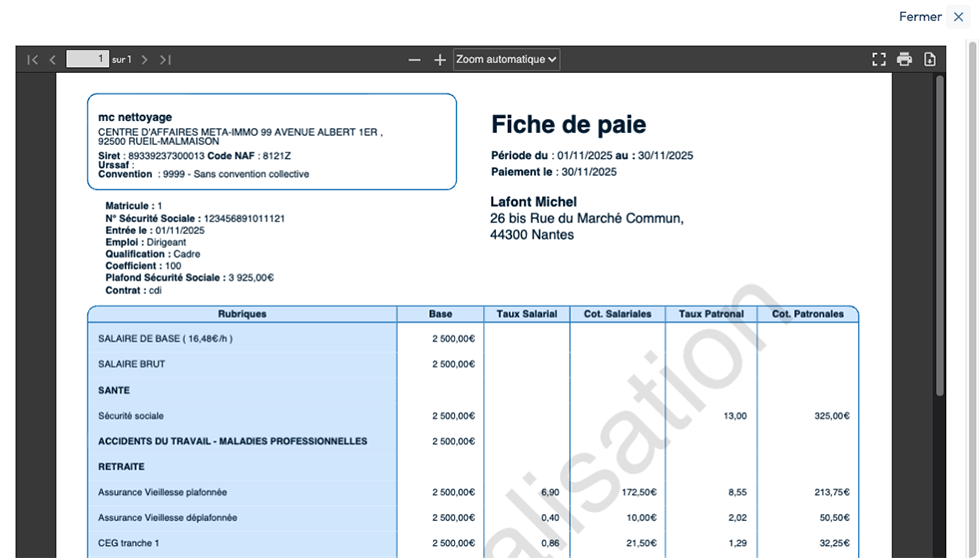Click the RETRAITE section heading
980x558 pixels.
[121, 467]
